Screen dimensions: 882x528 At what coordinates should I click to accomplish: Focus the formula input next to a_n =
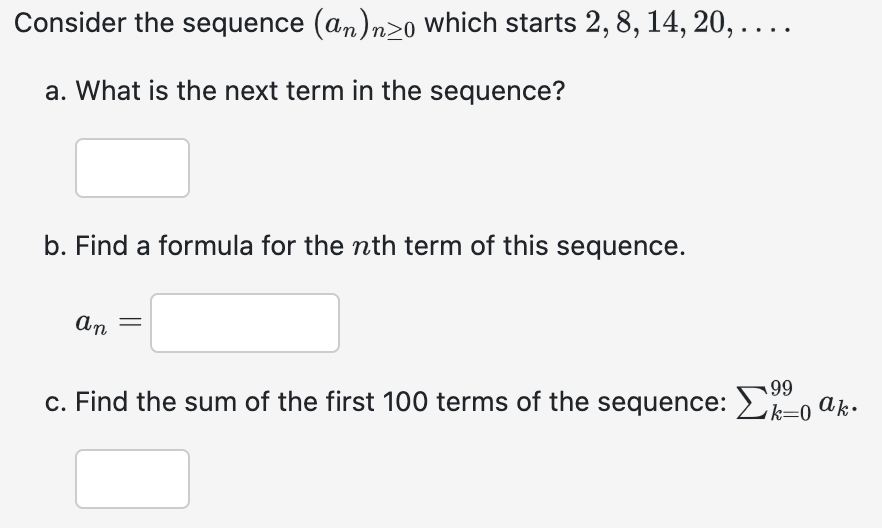tap(245, 323)
